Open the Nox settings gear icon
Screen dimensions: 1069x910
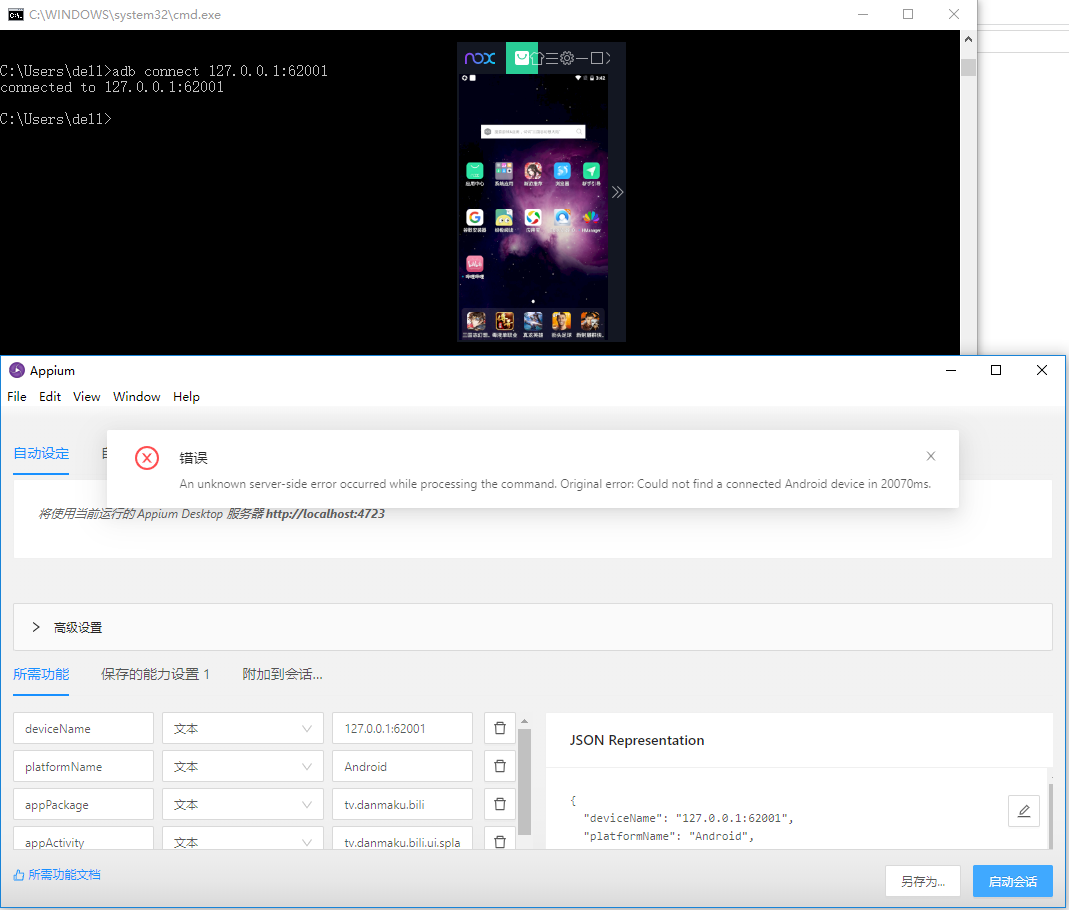(x=567, y=58)
